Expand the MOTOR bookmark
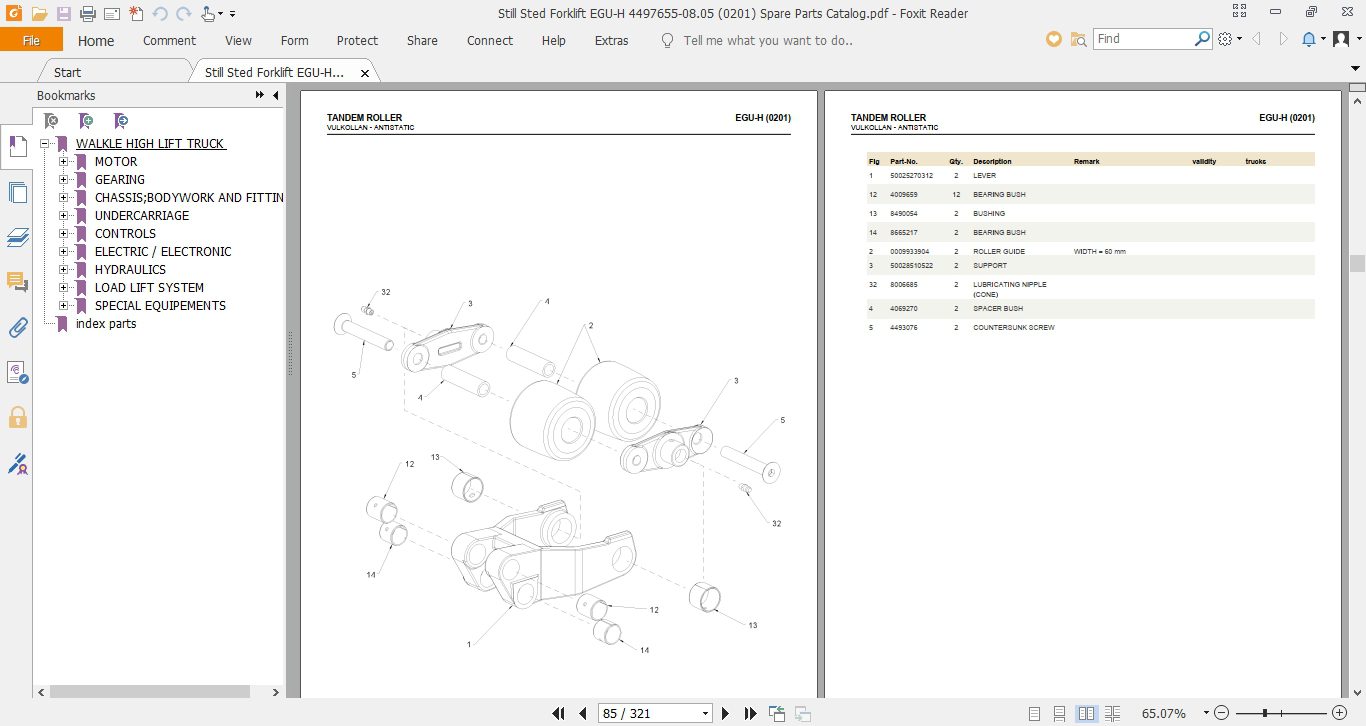The image size is (1366, 726). point(64,162)
